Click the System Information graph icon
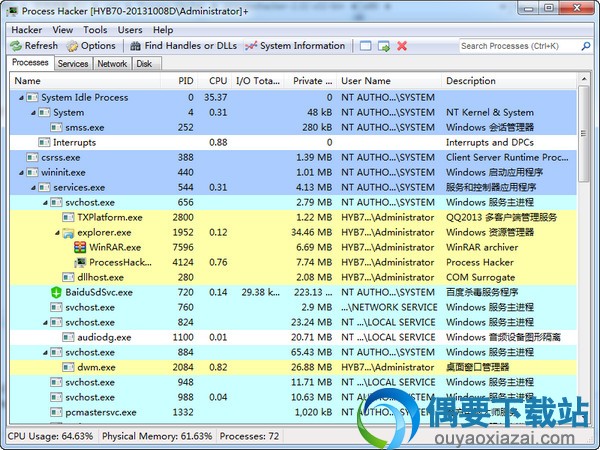This screenshot has width=600, height=450. [x=251, y=46]
